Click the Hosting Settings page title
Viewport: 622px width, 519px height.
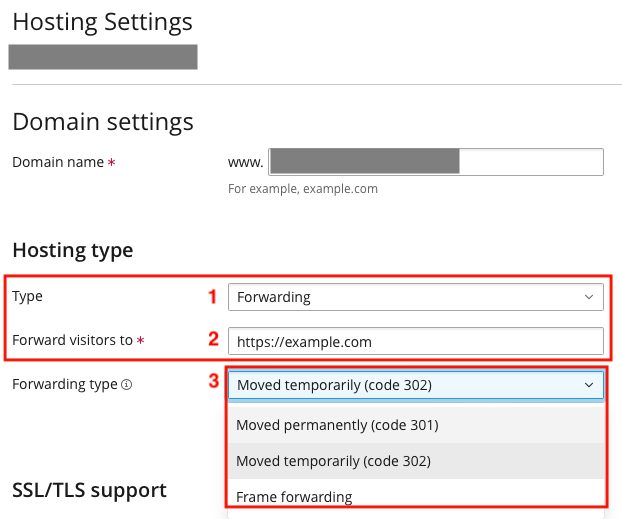[102, 21]
